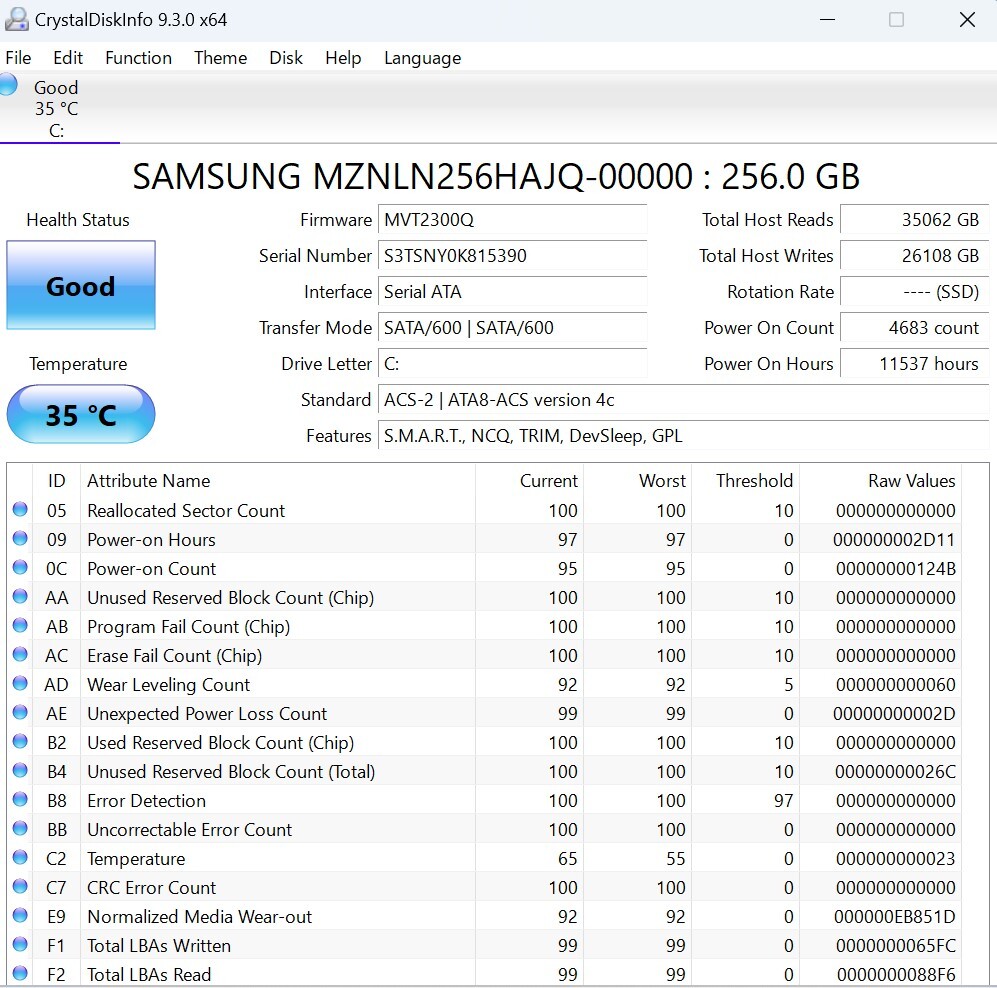Click status orb beside Reallocated Sector Count
Viewport: 997px width, 988px height.
click(x=20, y=510)
